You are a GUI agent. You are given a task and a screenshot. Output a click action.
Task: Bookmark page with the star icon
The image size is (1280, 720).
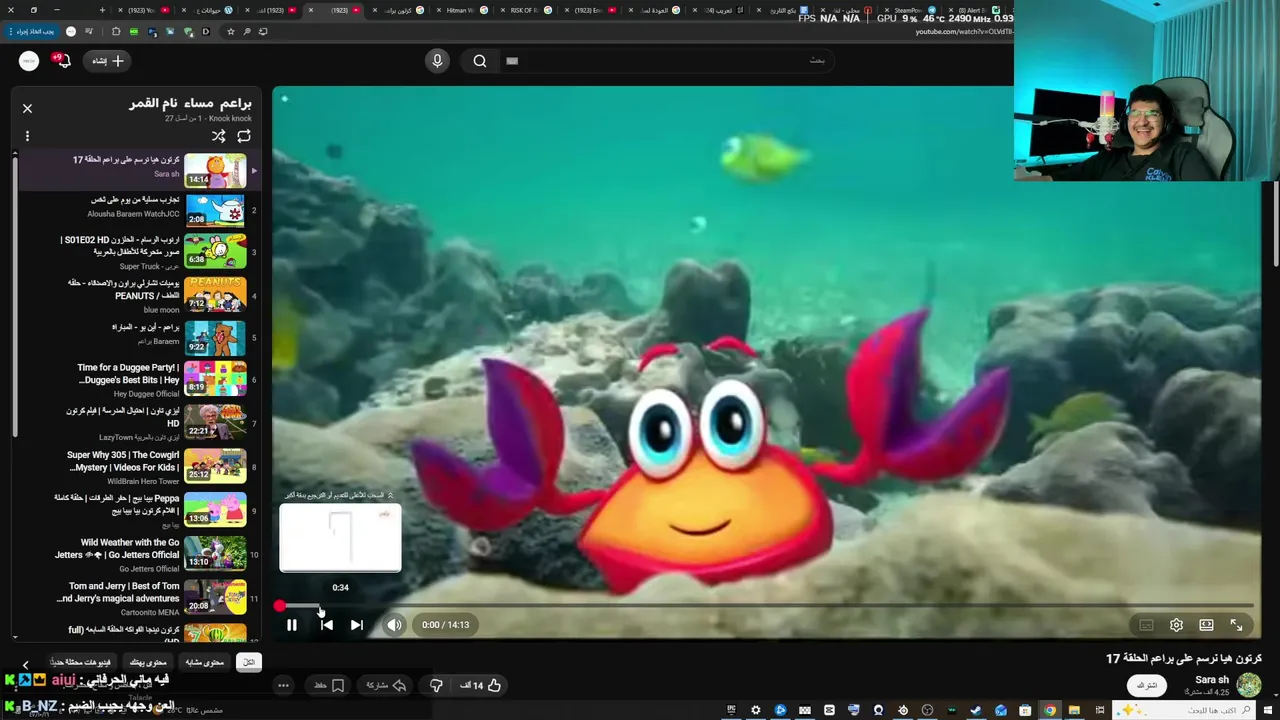pyautogui.click(x=230, y=31)
